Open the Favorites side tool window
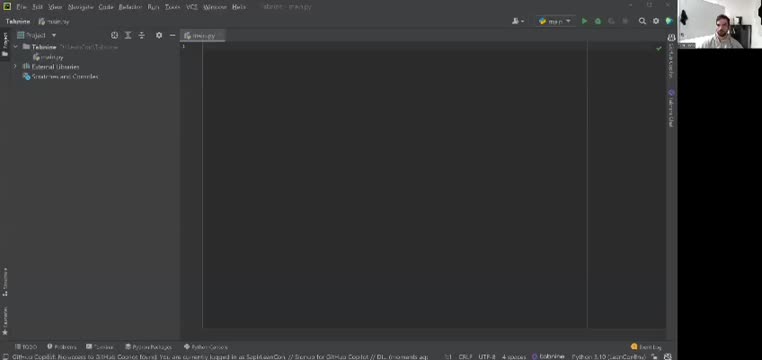762x360 pixels. (5, 321)
